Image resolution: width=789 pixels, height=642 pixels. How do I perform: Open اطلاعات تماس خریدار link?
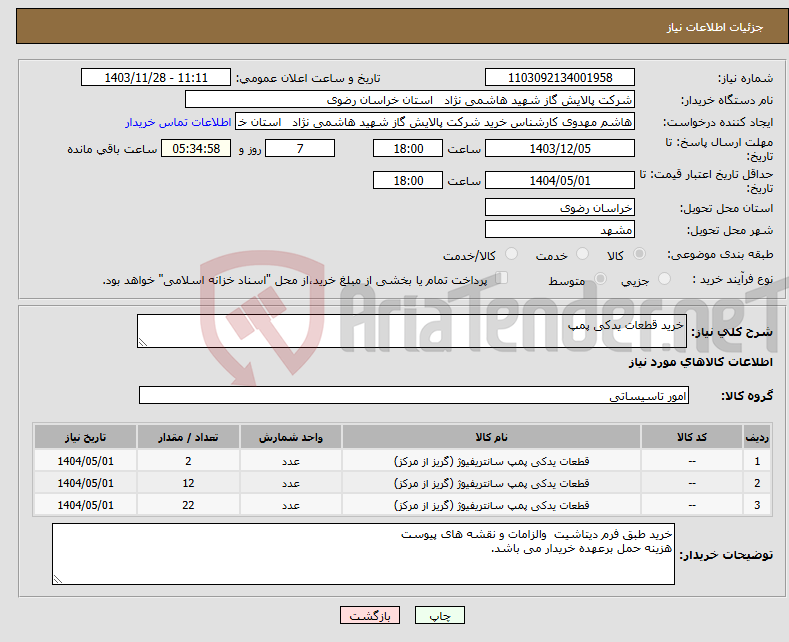pyautogui.click(x=178, y=122)
